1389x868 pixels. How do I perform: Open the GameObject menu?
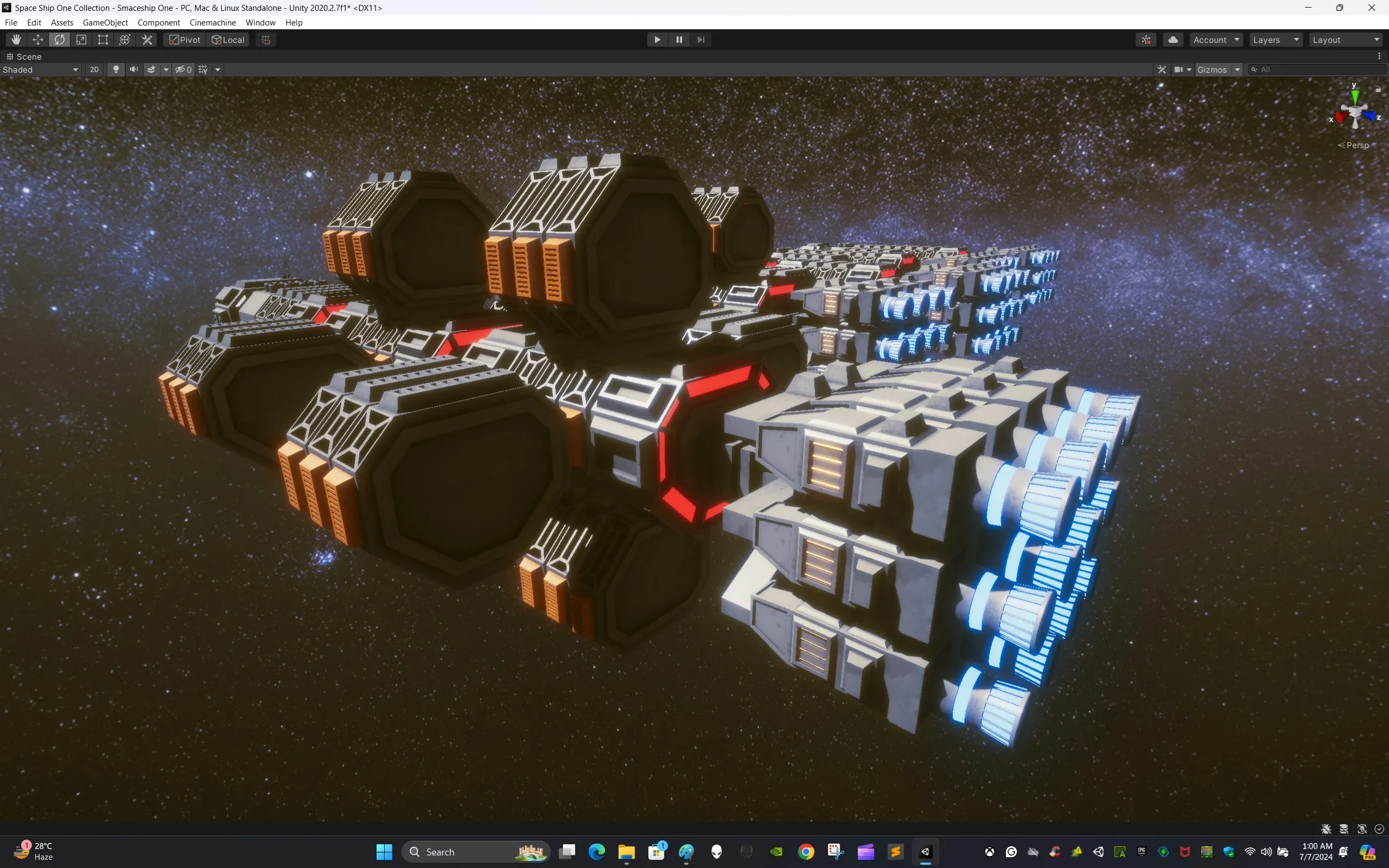click(105, 22)
